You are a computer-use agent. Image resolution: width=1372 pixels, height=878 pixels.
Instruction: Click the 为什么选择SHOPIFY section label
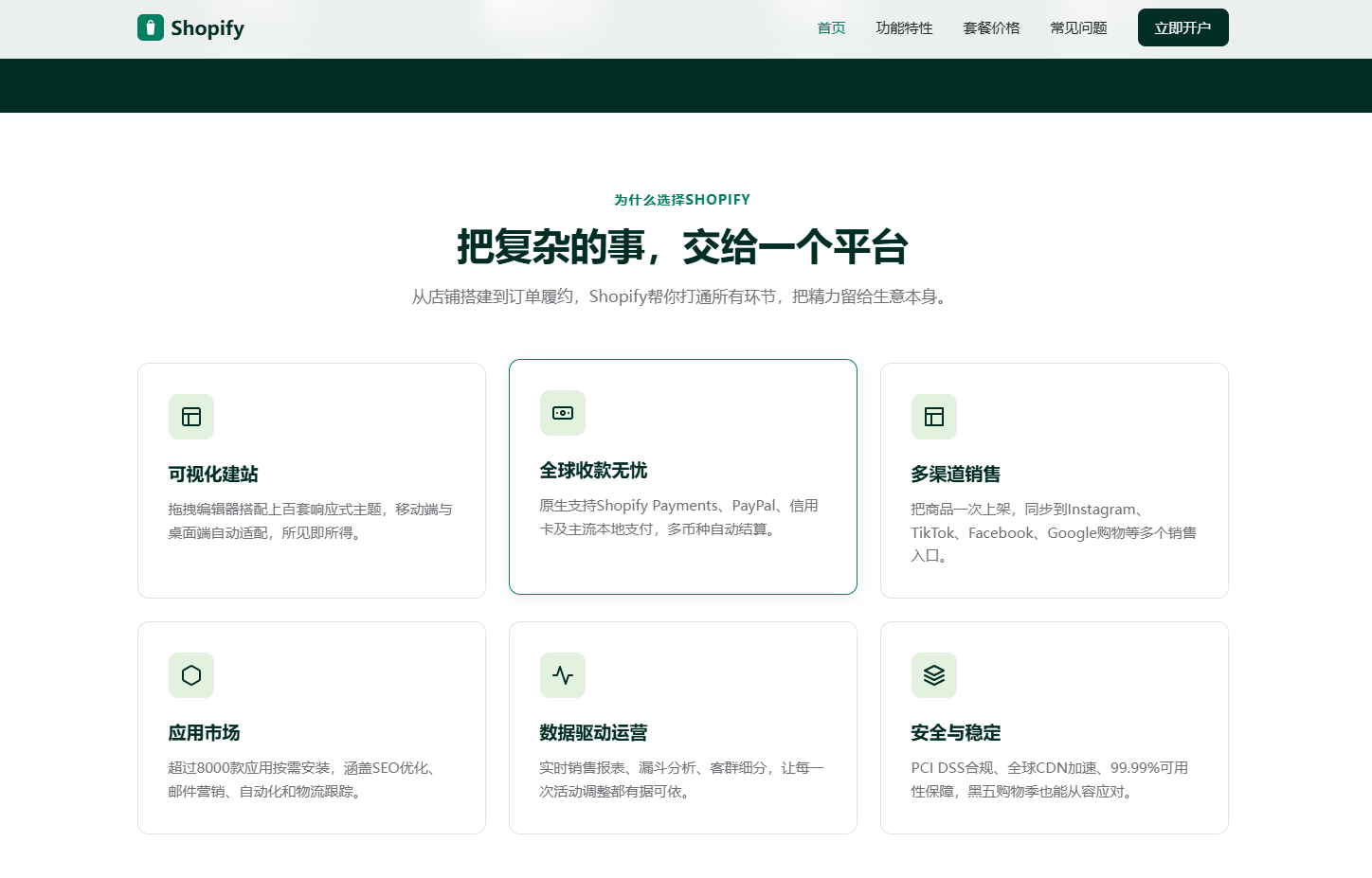click(682, 200)
